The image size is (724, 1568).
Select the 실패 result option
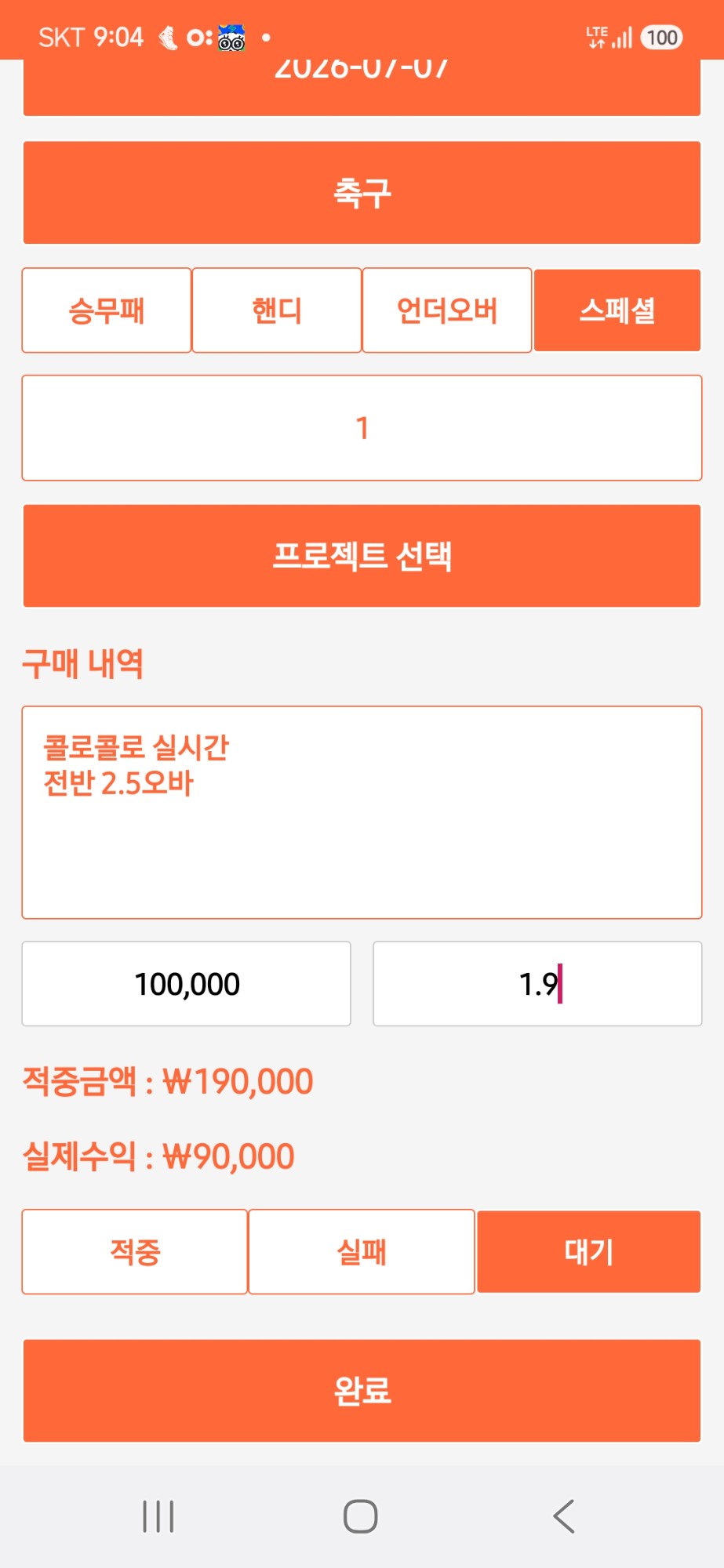tap(362, 1251)
